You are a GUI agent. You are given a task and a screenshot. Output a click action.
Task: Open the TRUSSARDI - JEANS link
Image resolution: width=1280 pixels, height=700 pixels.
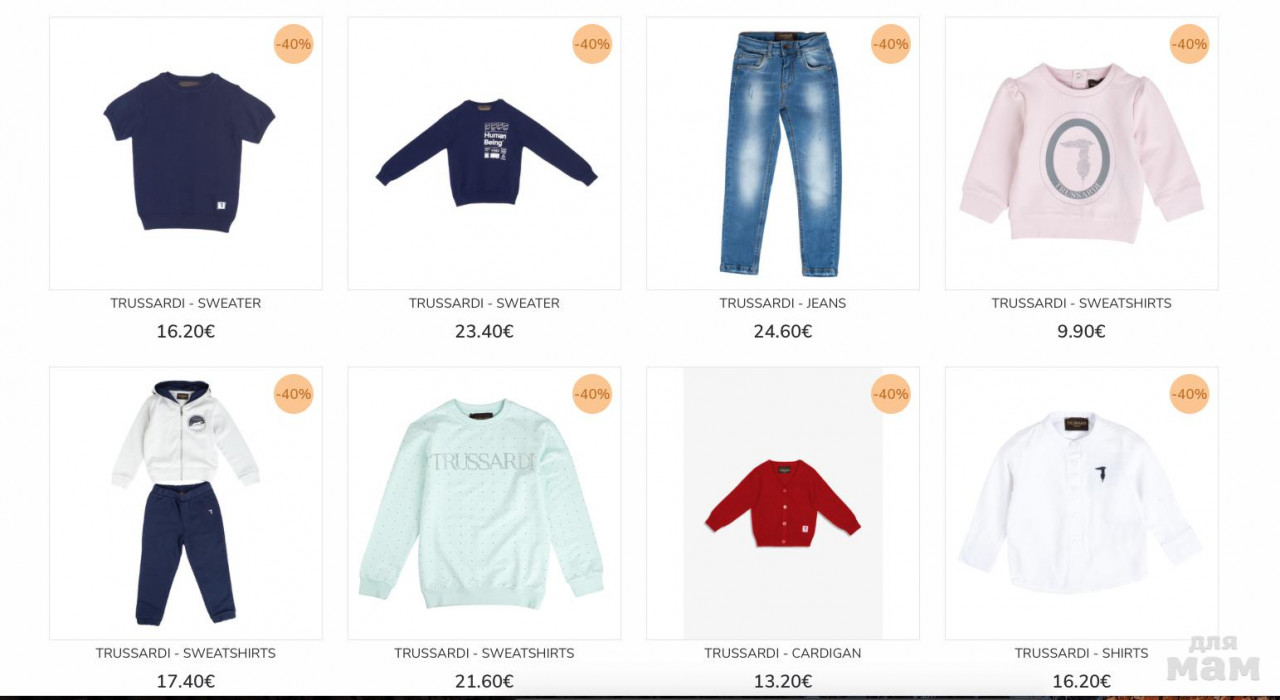point(783,303)
